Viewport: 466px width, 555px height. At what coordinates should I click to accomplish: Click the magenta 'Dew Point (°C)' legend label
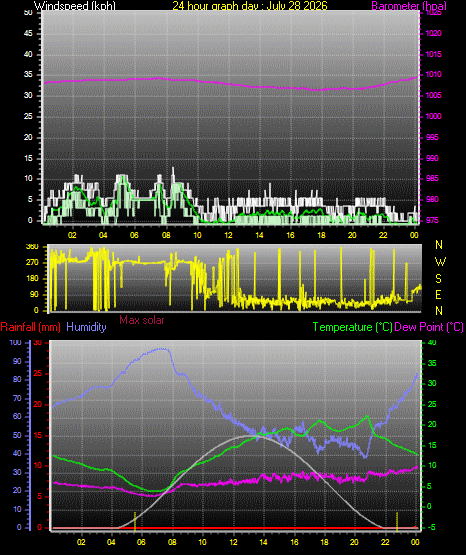click(x=429, y=327)
